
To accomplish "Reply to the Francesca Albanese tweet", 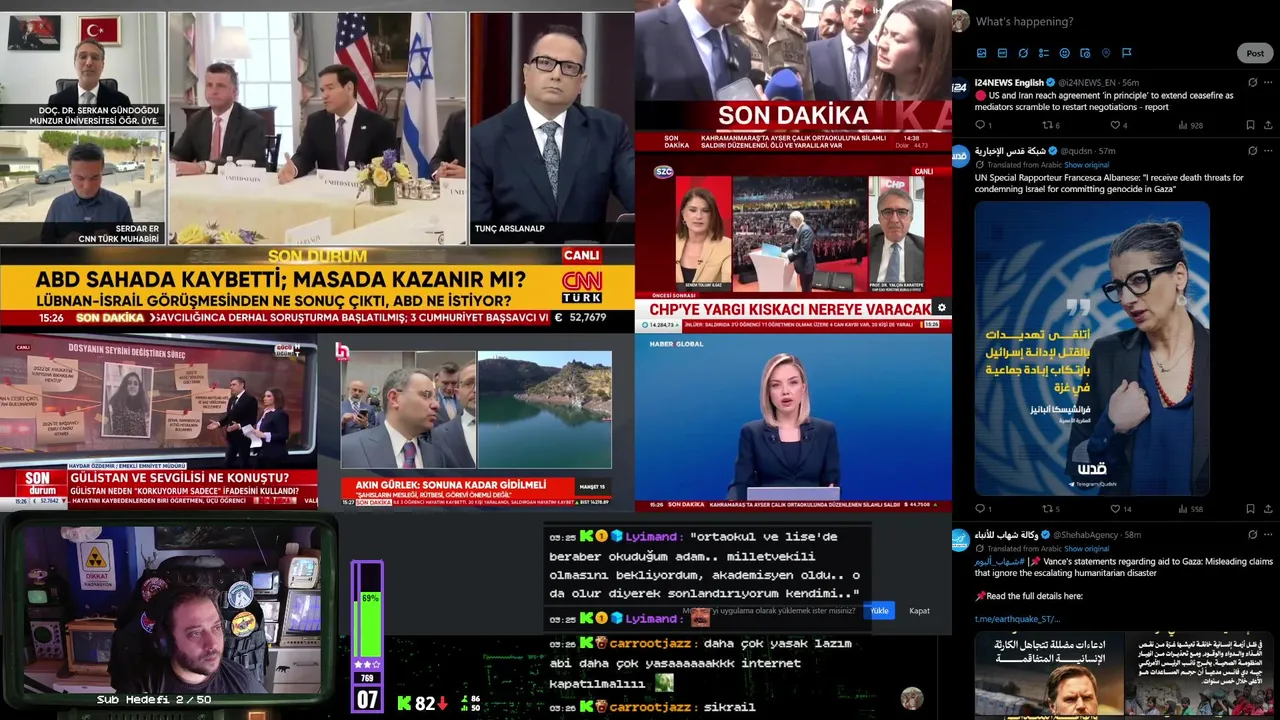I will (981, 509).
